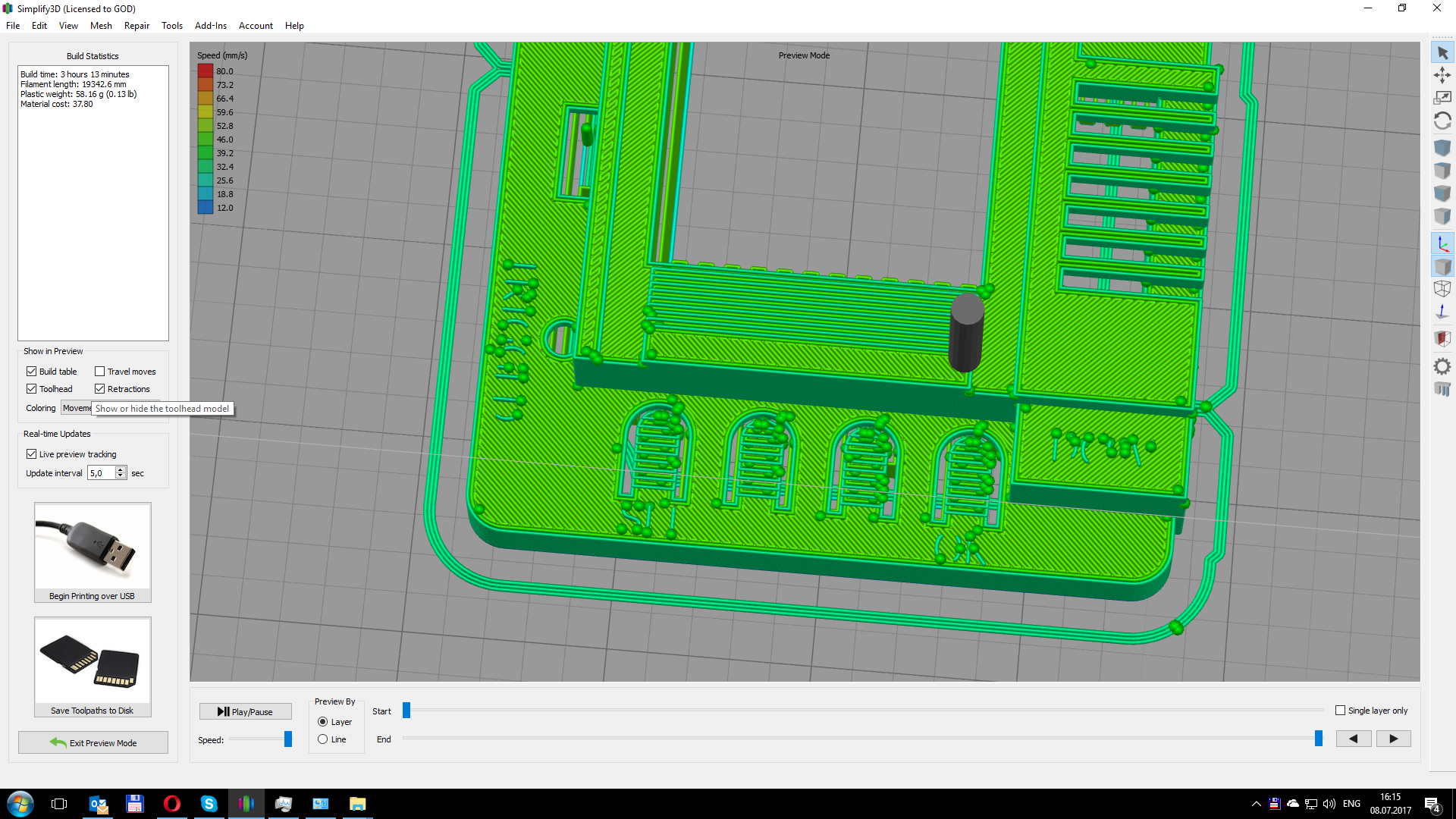The width and height of the screenshot is (1456, 819).
Task: Select the arrow selection tool
Action: tap(1442, 53)
